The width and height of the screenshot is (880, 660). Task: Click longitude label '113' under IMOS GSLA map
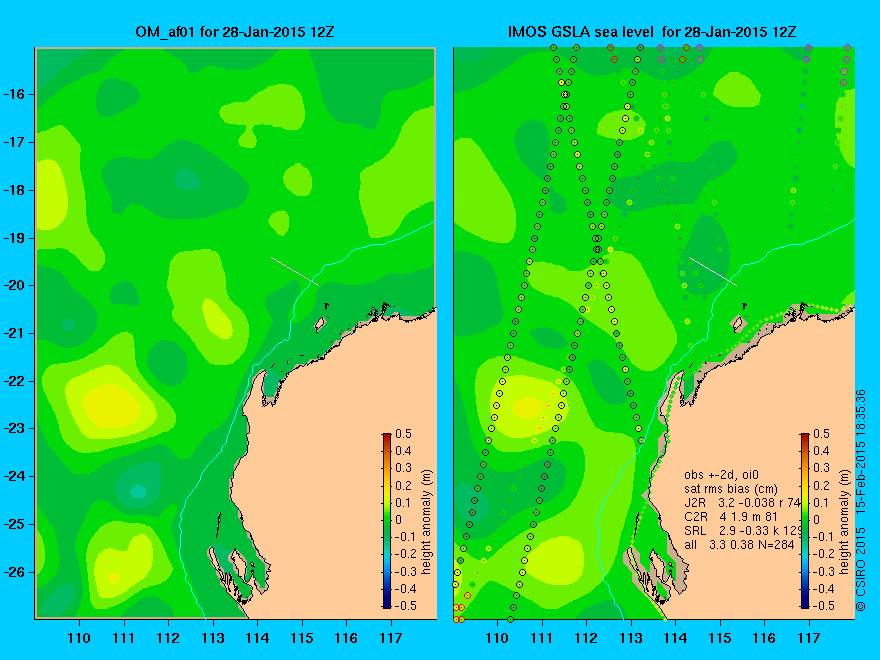click(631, 638)
